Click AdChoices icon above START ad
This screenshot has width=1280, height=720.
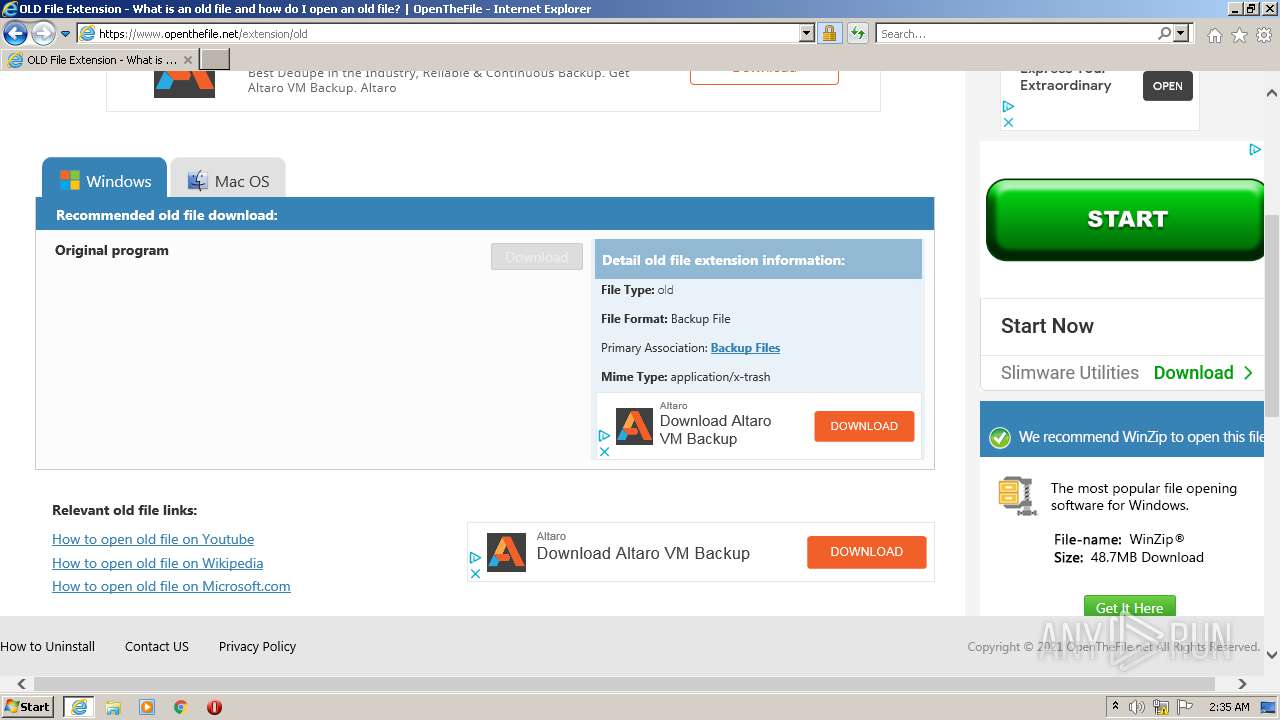coord(1255,150)
